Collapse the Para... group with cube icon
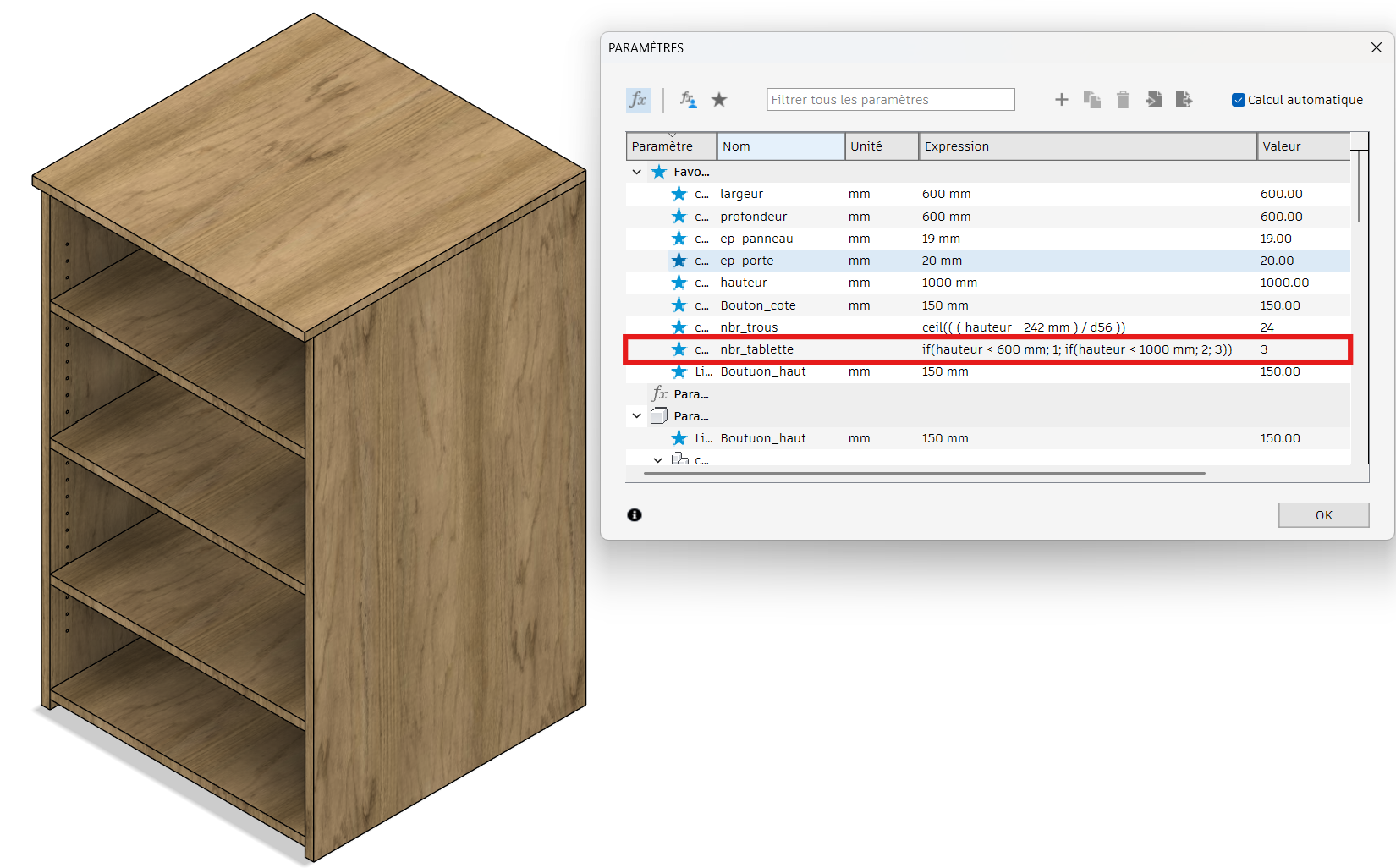 [x=637, y=416]
